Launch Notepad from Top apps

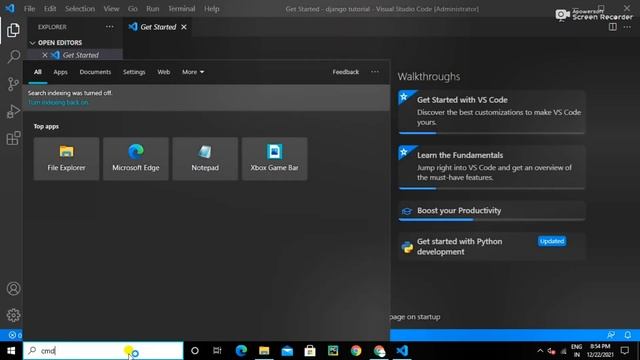point(205,159)
